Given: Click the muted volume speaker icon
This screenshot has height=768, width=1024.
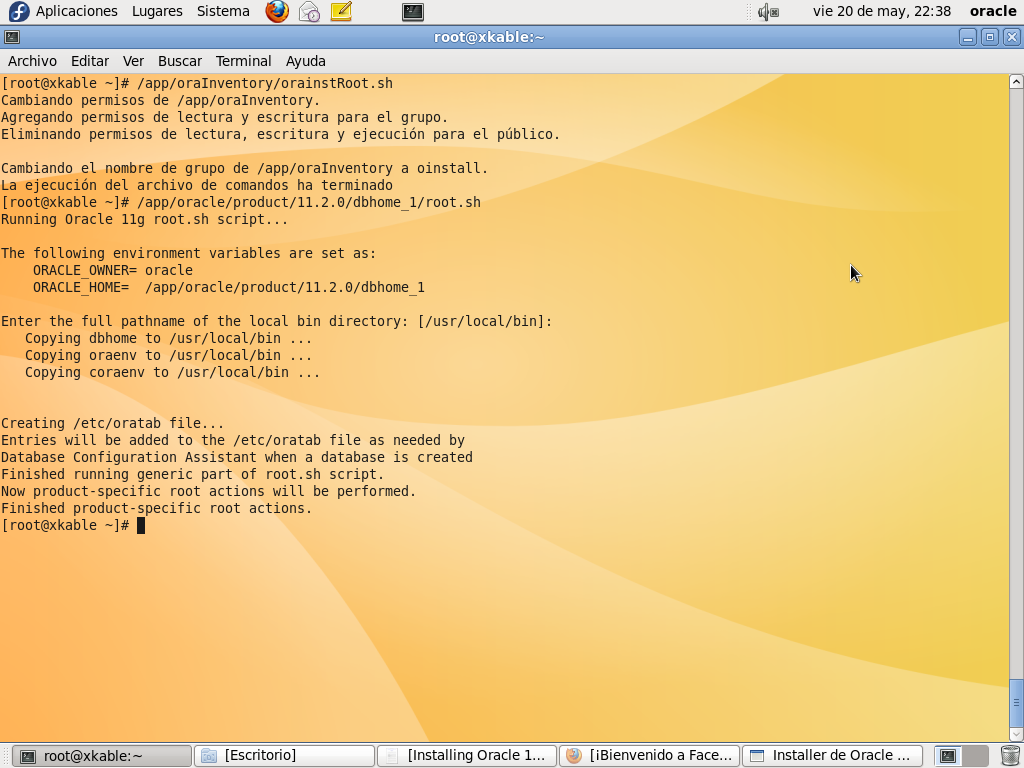Looking at the screenshot, I should pos(768,11).
